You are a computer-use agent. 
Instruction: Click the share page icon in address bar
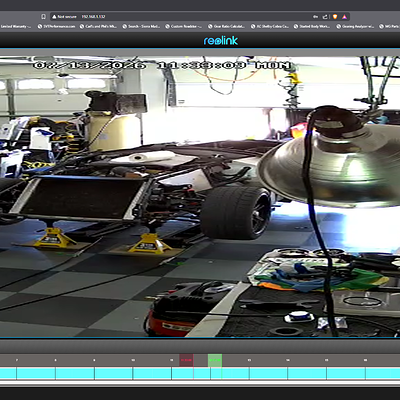pos(325,17)
